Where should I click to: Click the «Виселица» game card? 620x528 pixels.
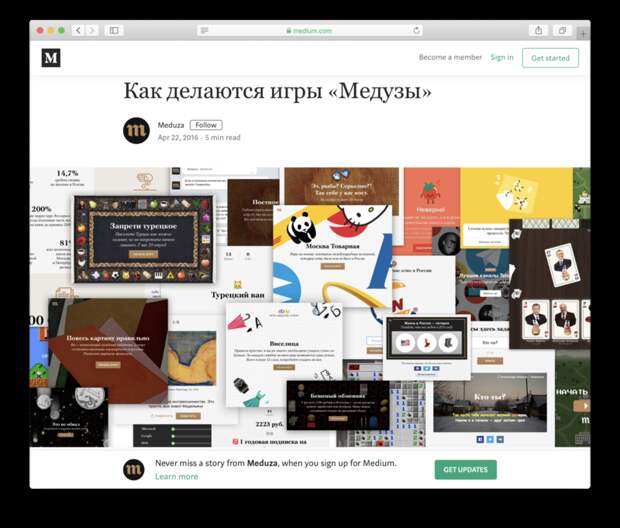284,354
